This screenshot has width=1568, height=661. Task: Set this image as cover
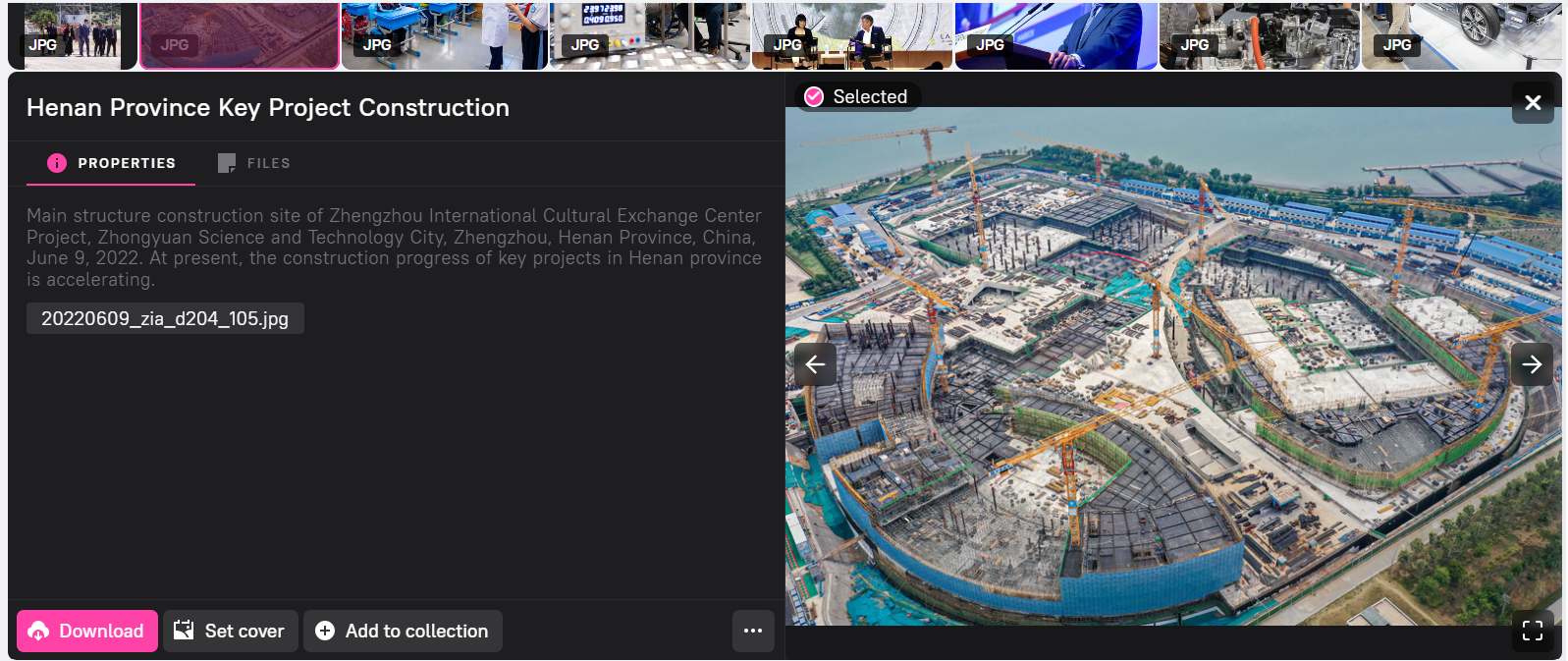231,631
